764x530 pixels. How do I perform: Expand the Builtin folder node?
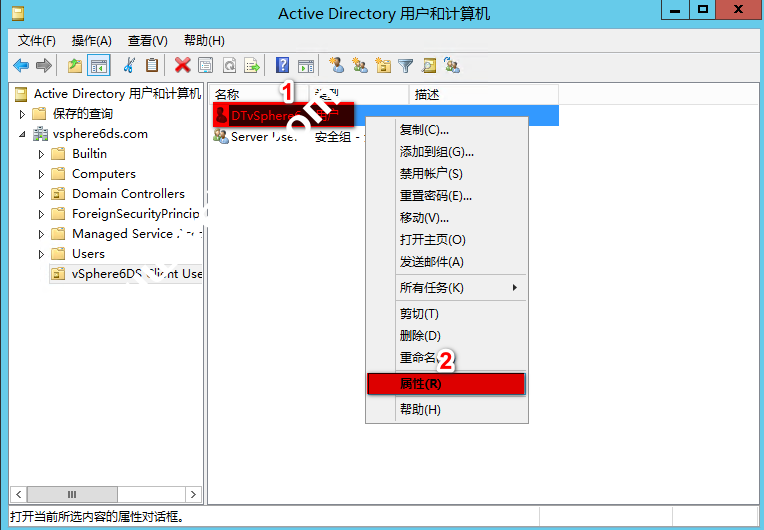(x=41, y=154)
